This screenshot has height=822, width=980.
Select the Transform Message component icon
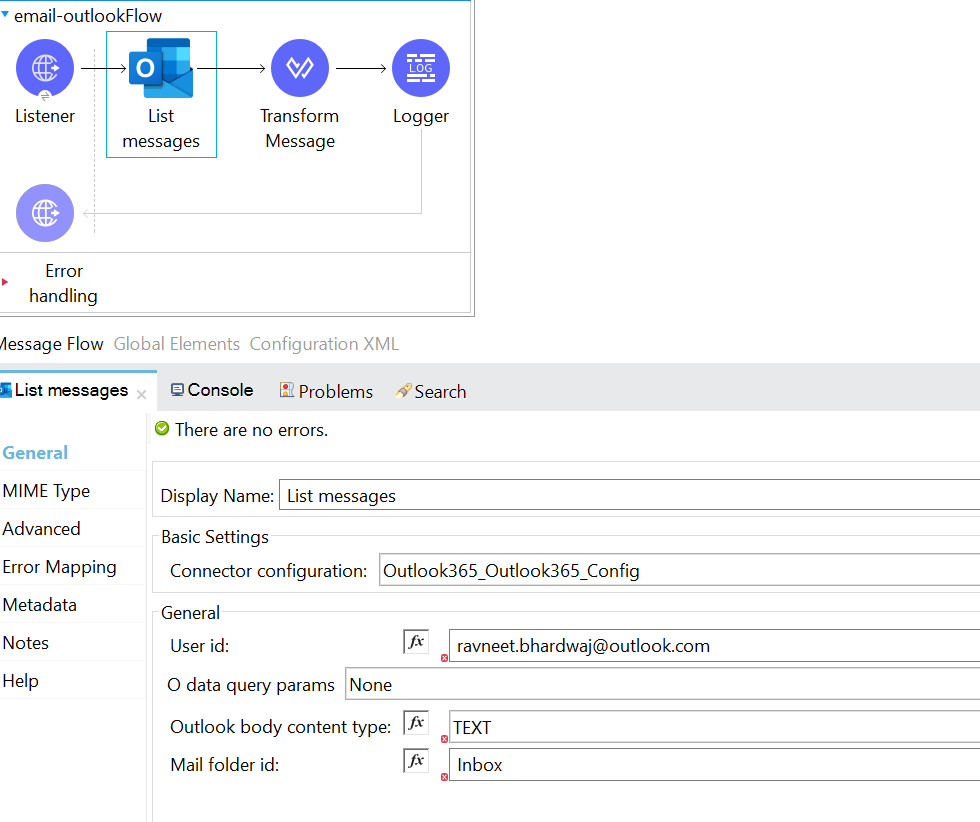pos(300,69)
